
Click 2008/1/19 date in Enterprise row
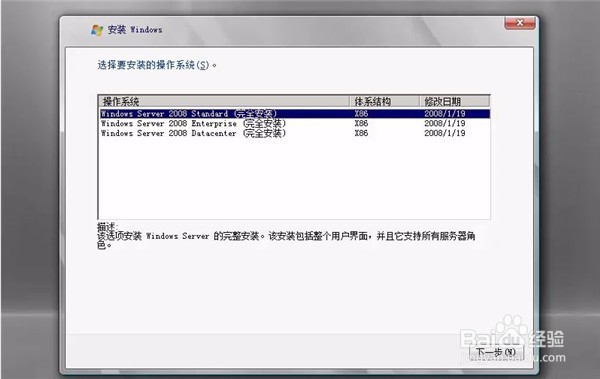(x=445, y=123)
